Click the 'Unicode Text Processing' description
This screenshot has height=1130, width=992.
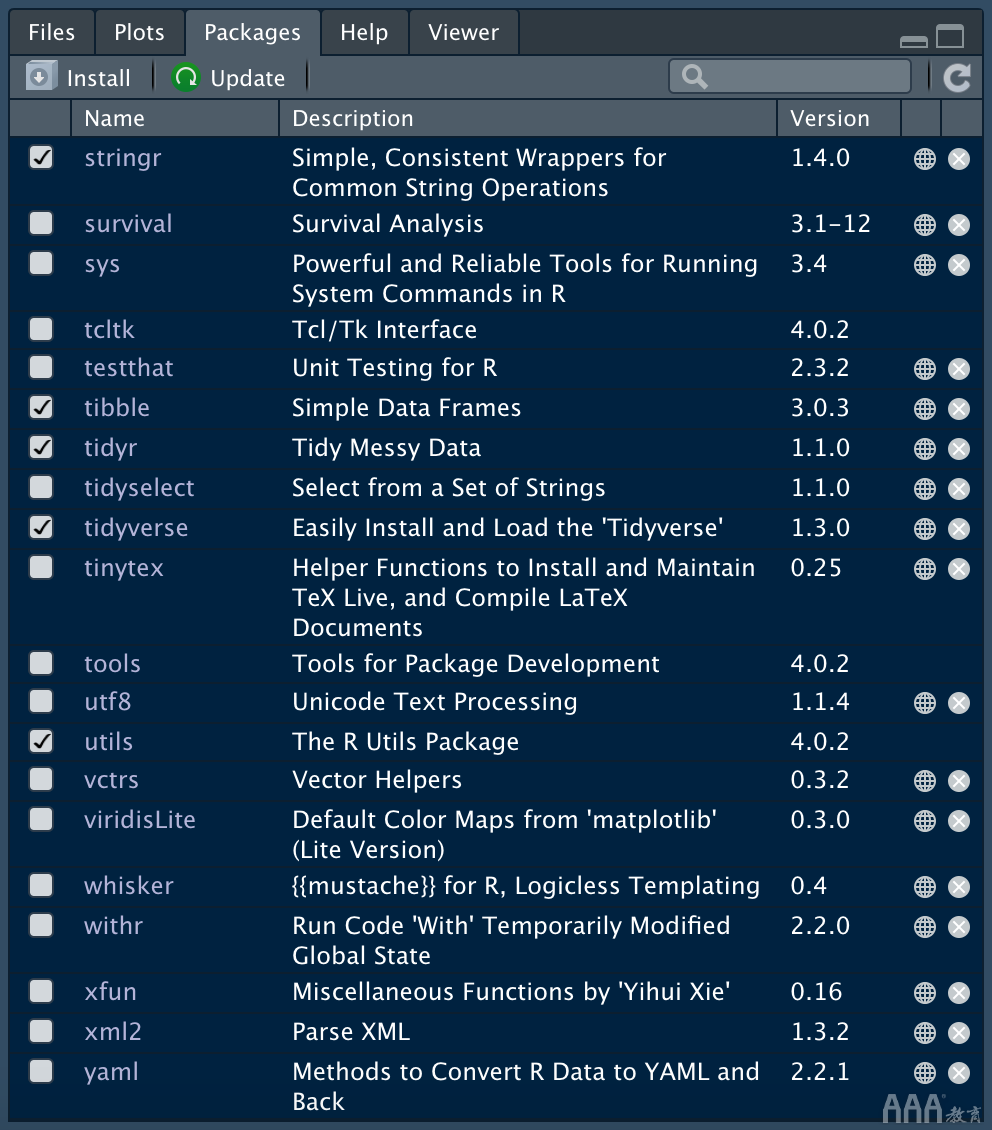[435, 702]
